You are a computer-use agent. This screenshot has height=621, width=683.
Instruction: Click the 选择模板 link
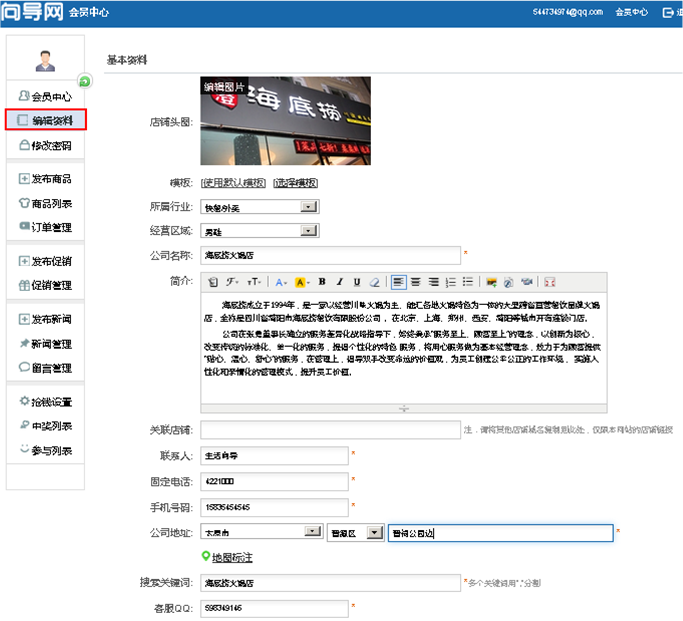coord(295,183)
